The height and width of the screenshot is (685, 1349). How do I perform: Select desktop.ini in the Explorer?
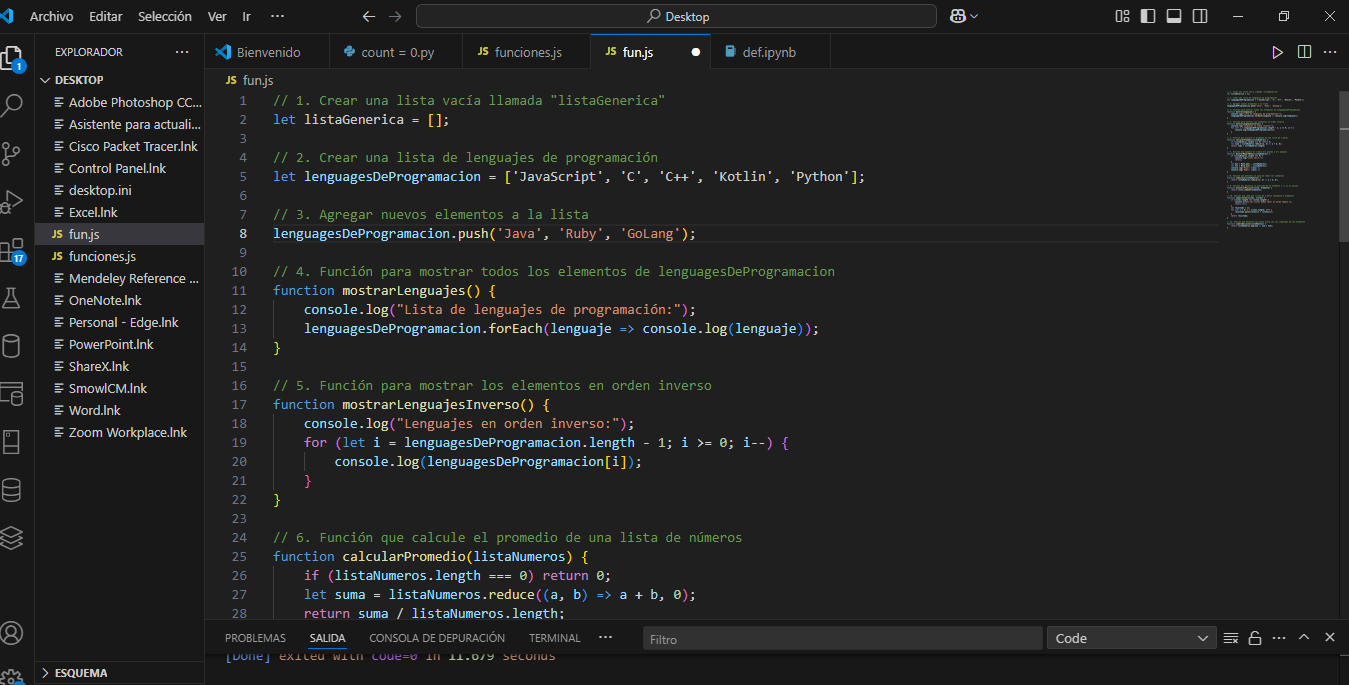[120, 190]
